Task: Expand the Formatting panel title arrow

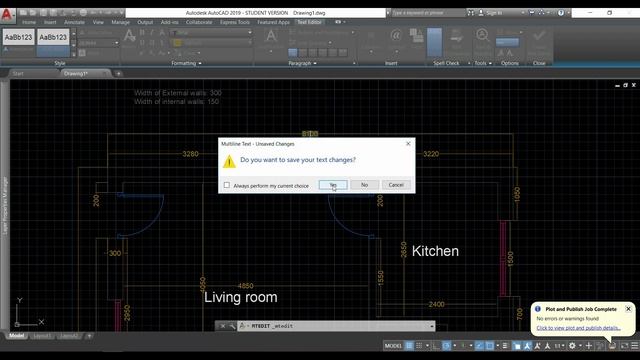Action: point(200,63)
